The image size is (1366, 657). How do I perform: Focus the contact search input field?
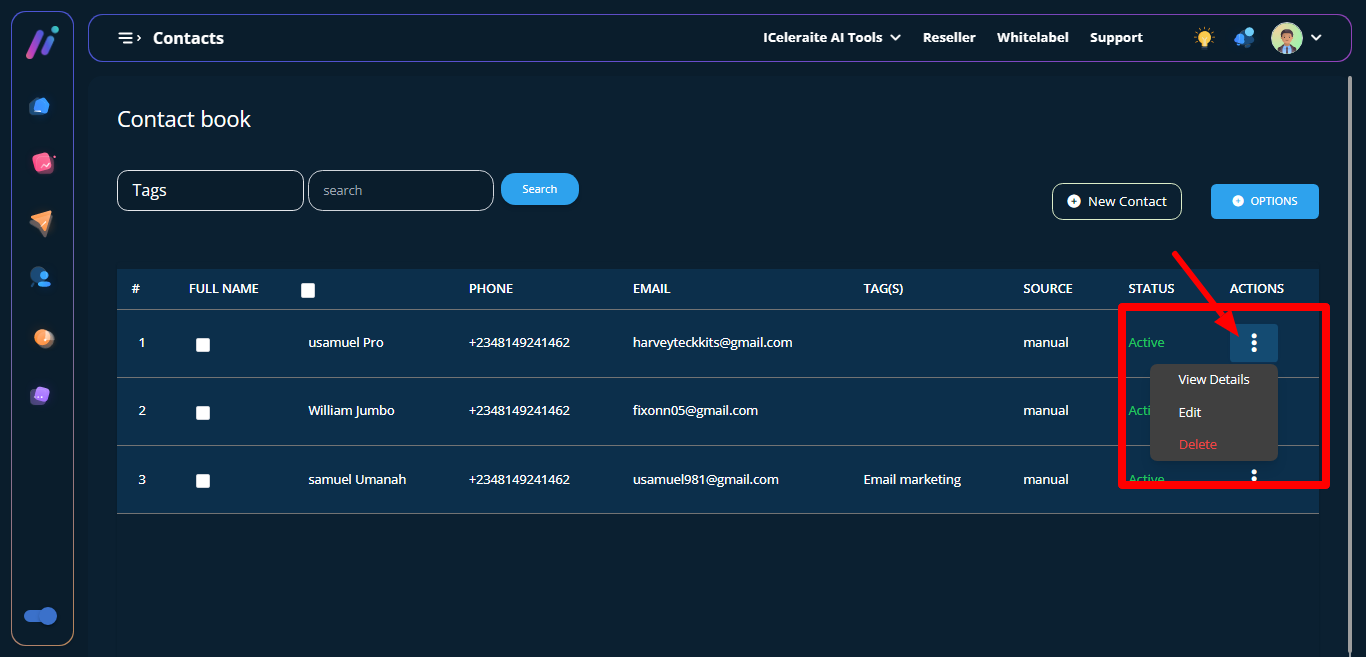(400, 190)
